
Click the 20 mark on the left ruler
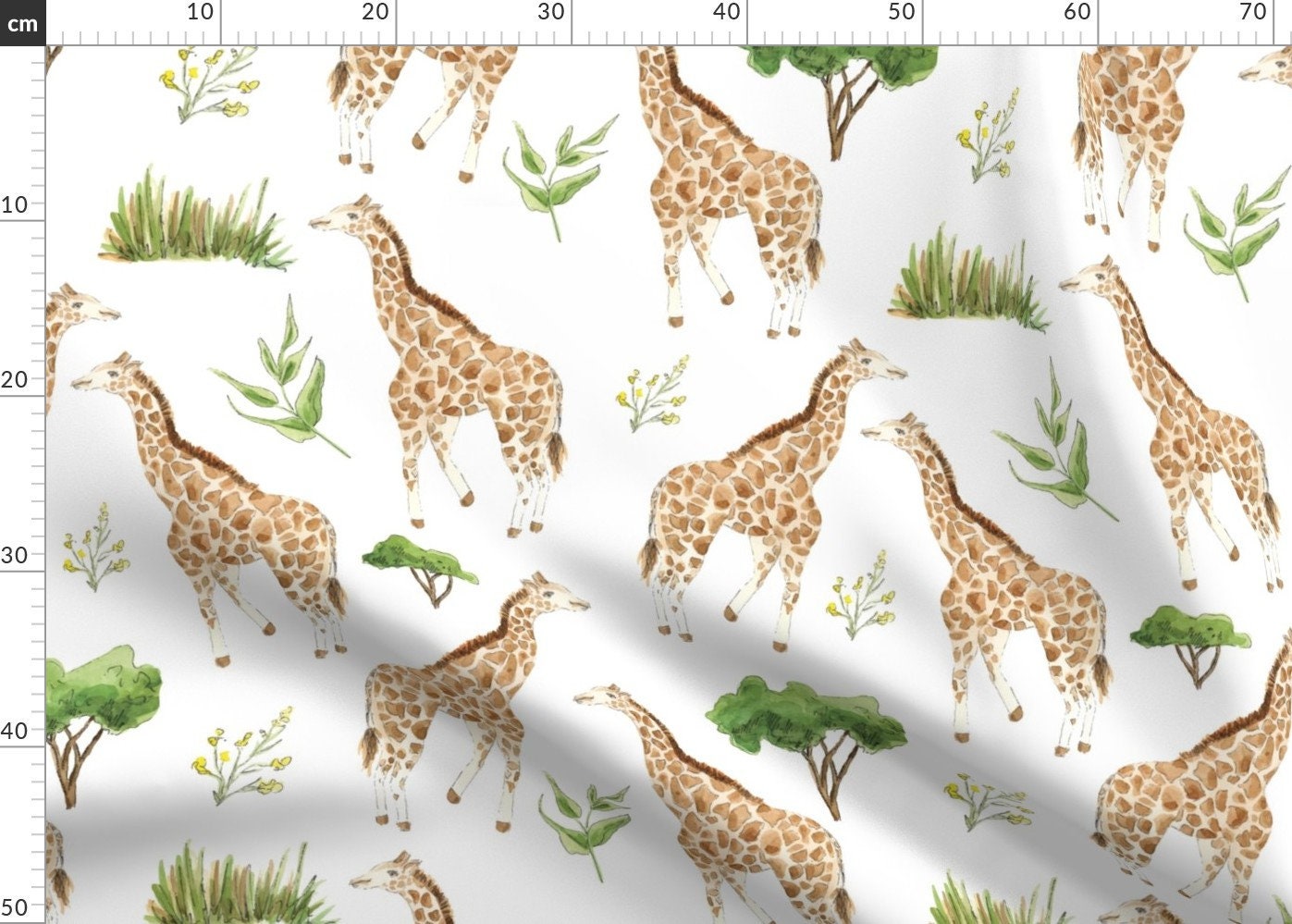point(14,379)
